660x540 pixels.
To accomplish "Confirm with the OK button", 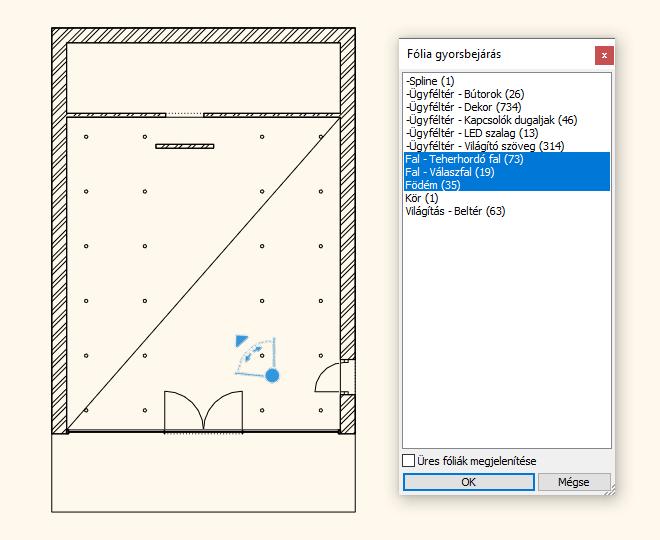I will (468, 482).
